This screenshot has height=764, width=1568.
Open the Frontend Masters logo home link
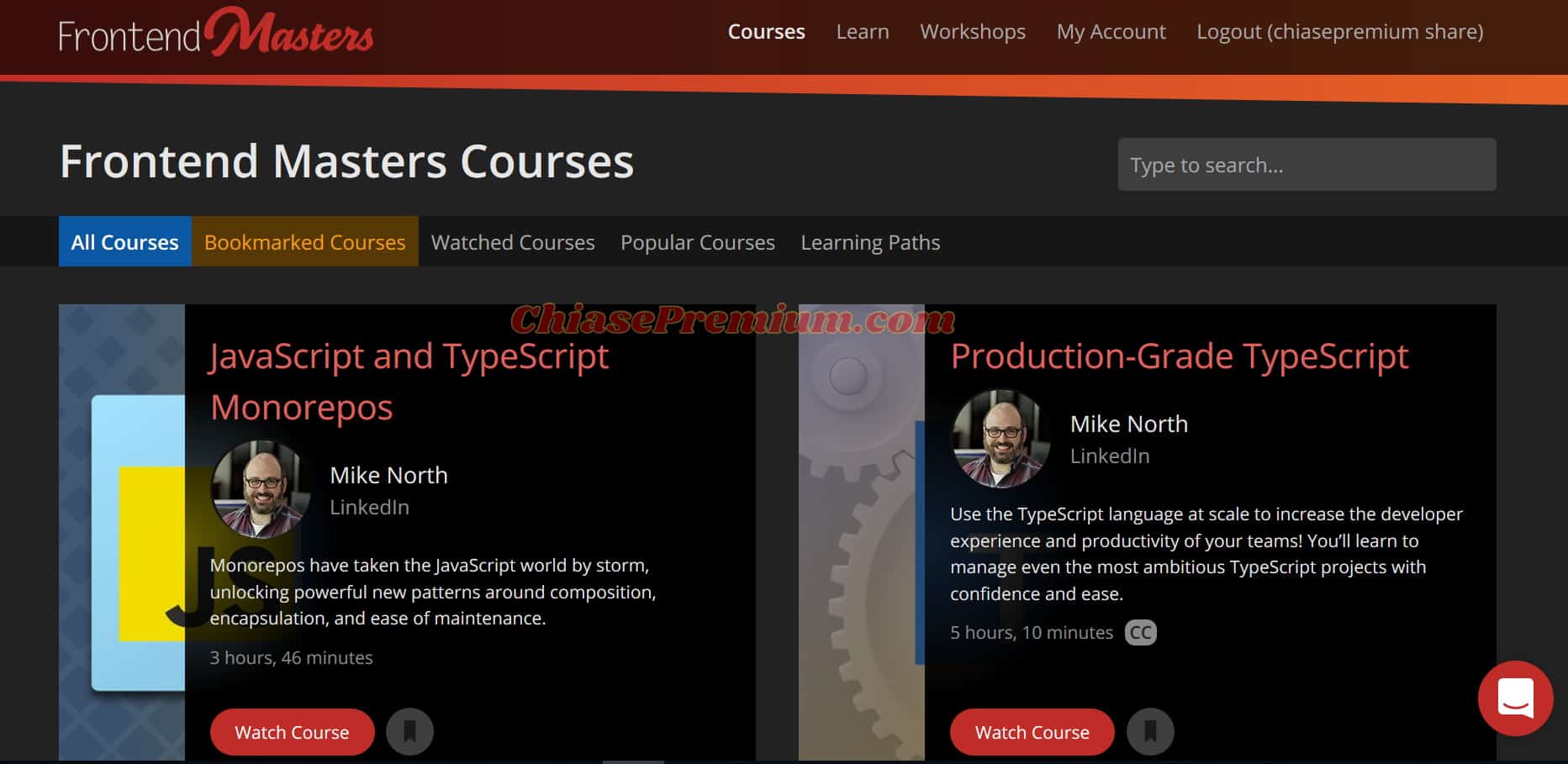click(216, 32)
